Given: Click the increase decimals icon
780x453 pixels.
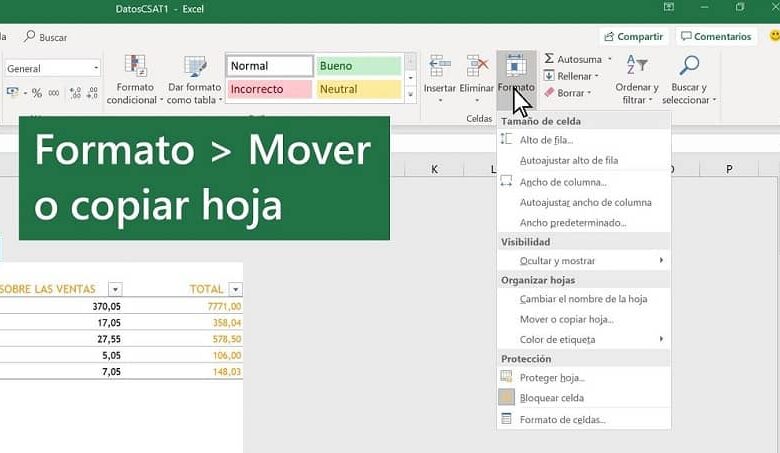Looking at the screenshot, I should [75, 92].
